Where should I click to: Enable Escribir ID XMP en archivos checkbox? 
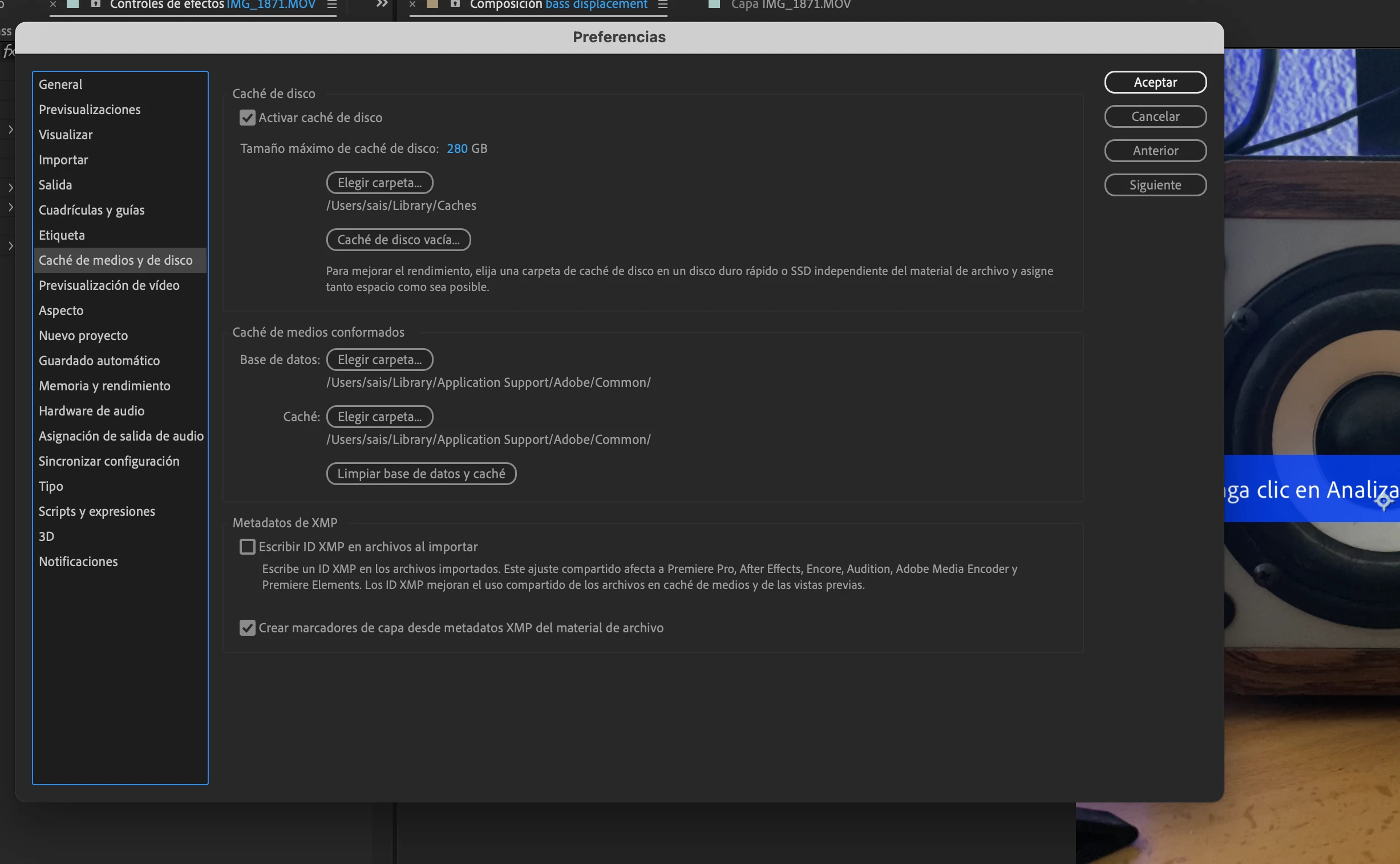coord(248,547)
